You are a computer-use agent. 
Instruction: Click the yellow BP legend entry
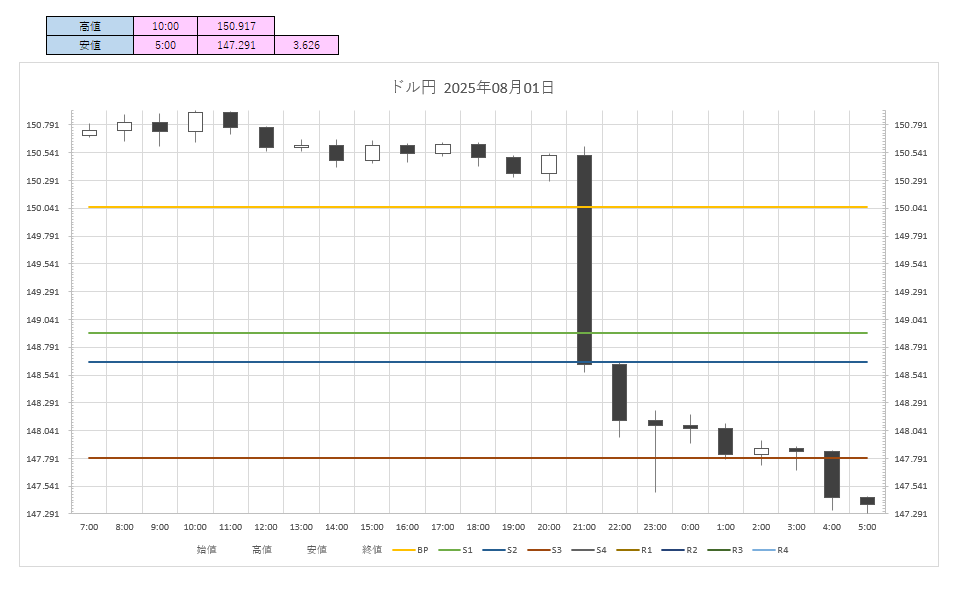(410, 550)
